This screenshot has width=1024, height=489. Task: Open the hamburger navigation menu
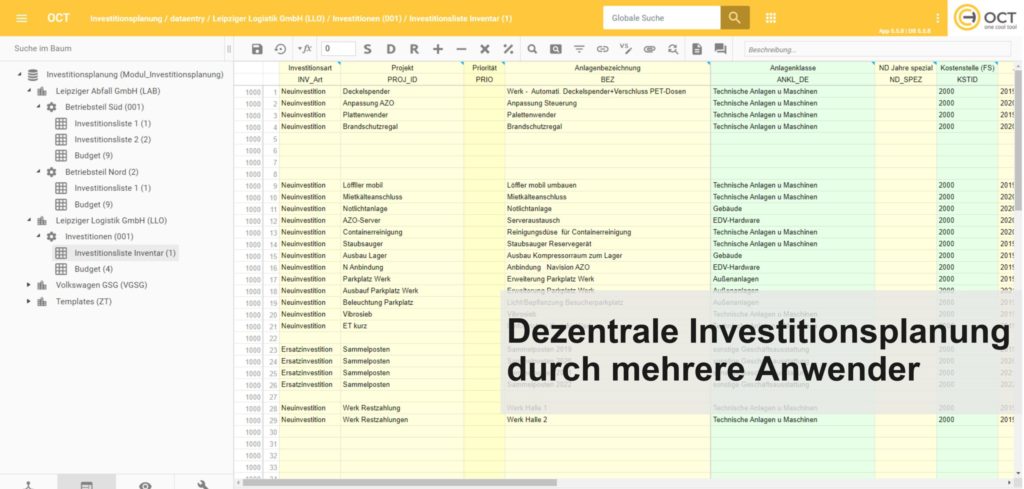click(22, 18)
